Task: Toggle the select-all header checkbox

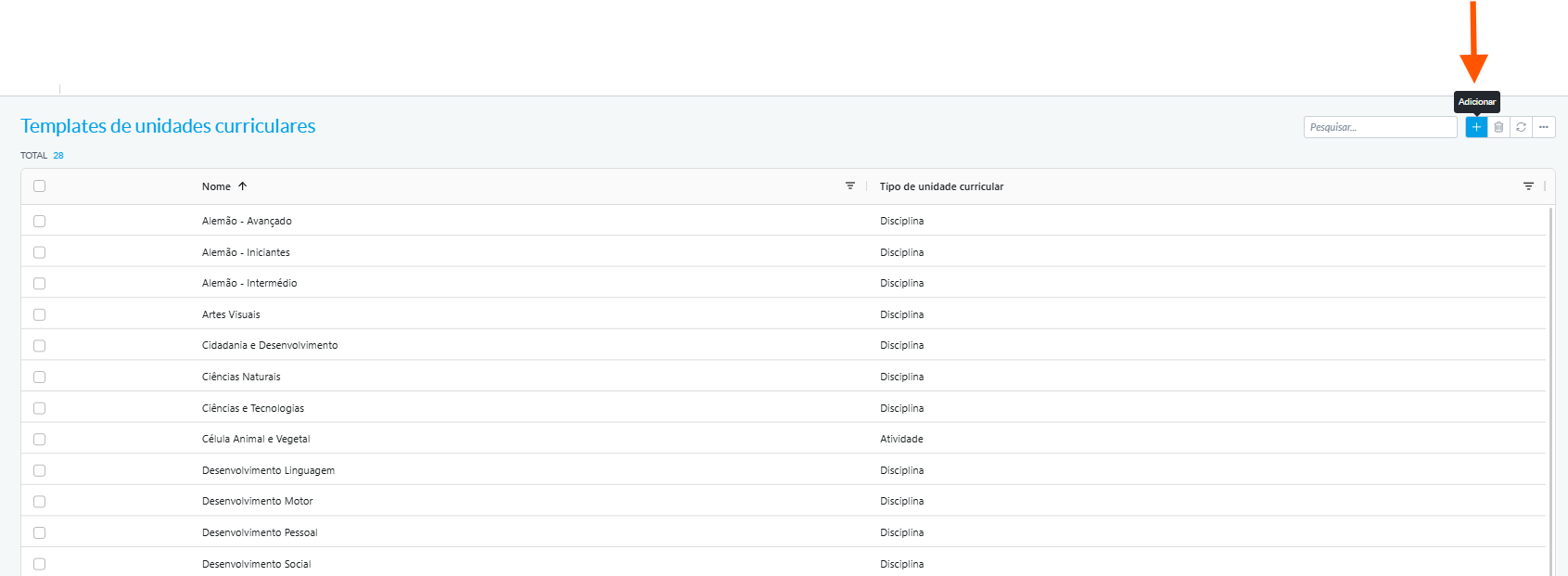Action: [39, 186]
